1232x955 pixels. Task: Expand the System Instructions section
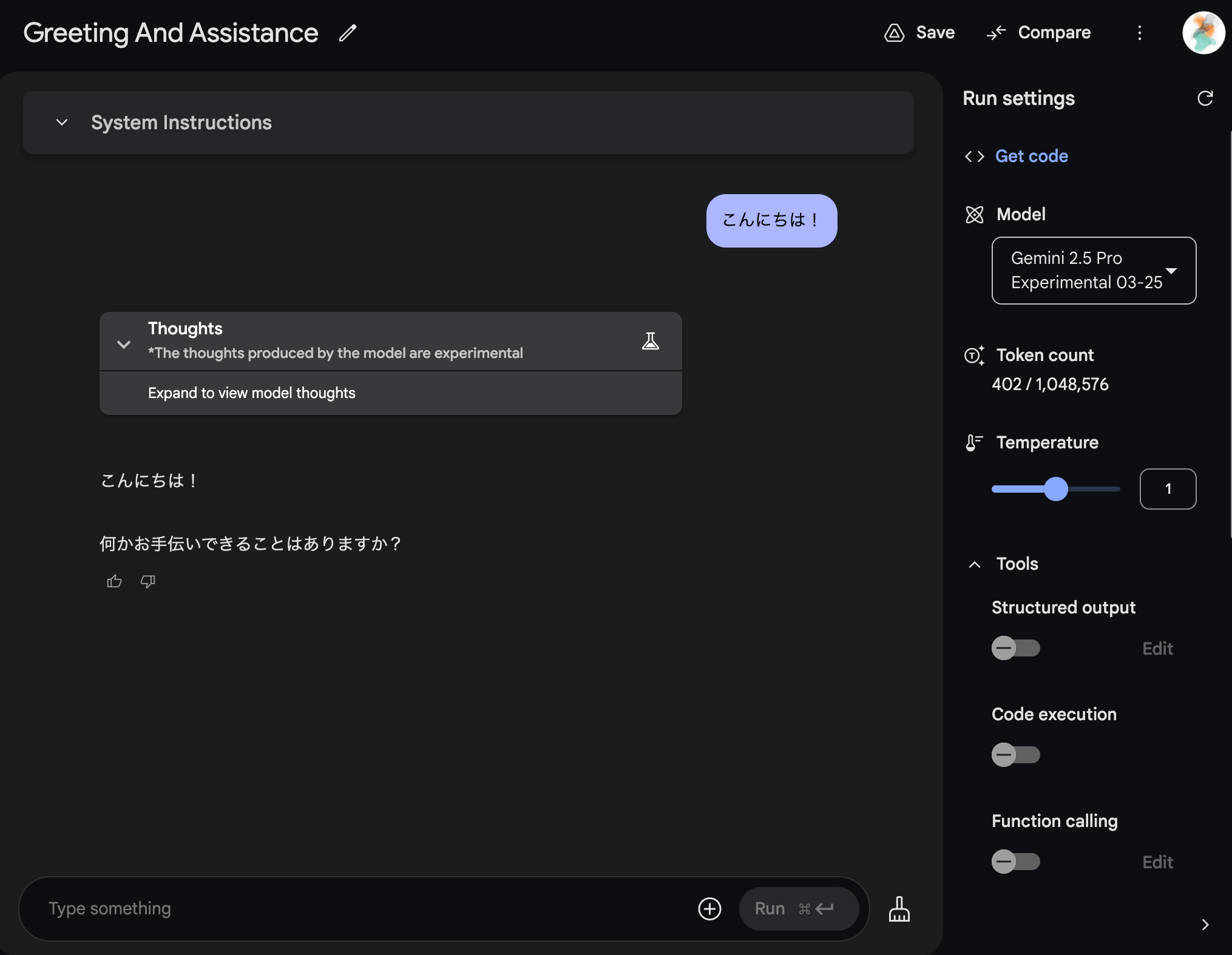(62, 123)
